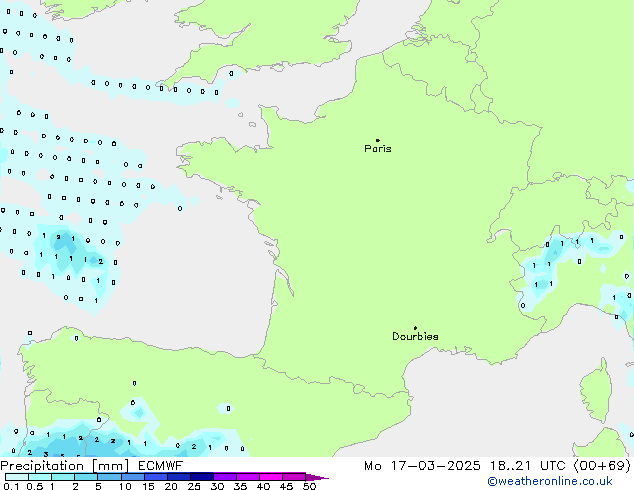Click the '0.1' legend scale label
This screenshot has width=634, height=490.
click(11, 486)
